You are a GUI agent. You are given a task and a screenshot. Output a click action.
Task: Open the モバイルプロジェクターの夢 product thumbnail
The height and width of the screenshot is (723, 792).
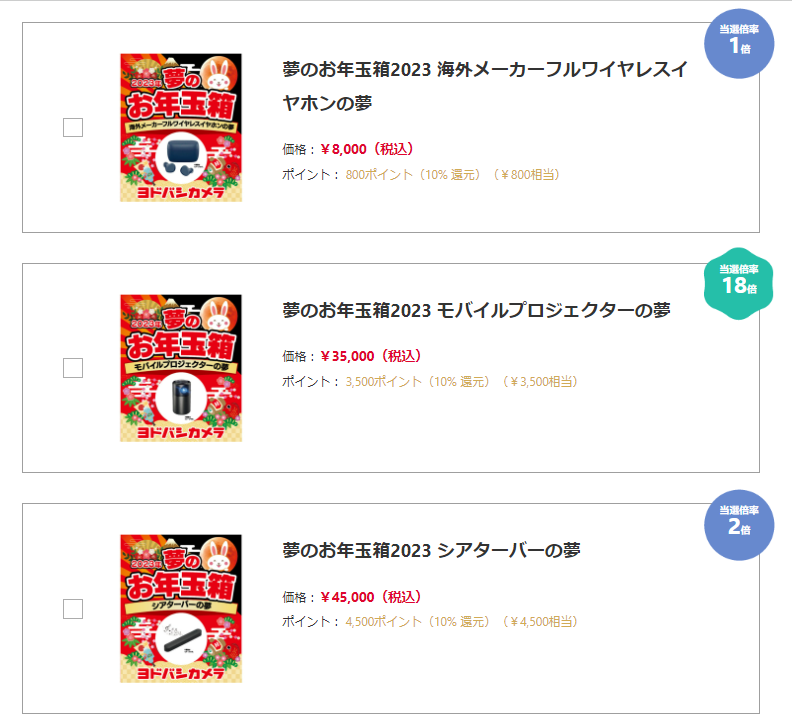tap(181, 368)
